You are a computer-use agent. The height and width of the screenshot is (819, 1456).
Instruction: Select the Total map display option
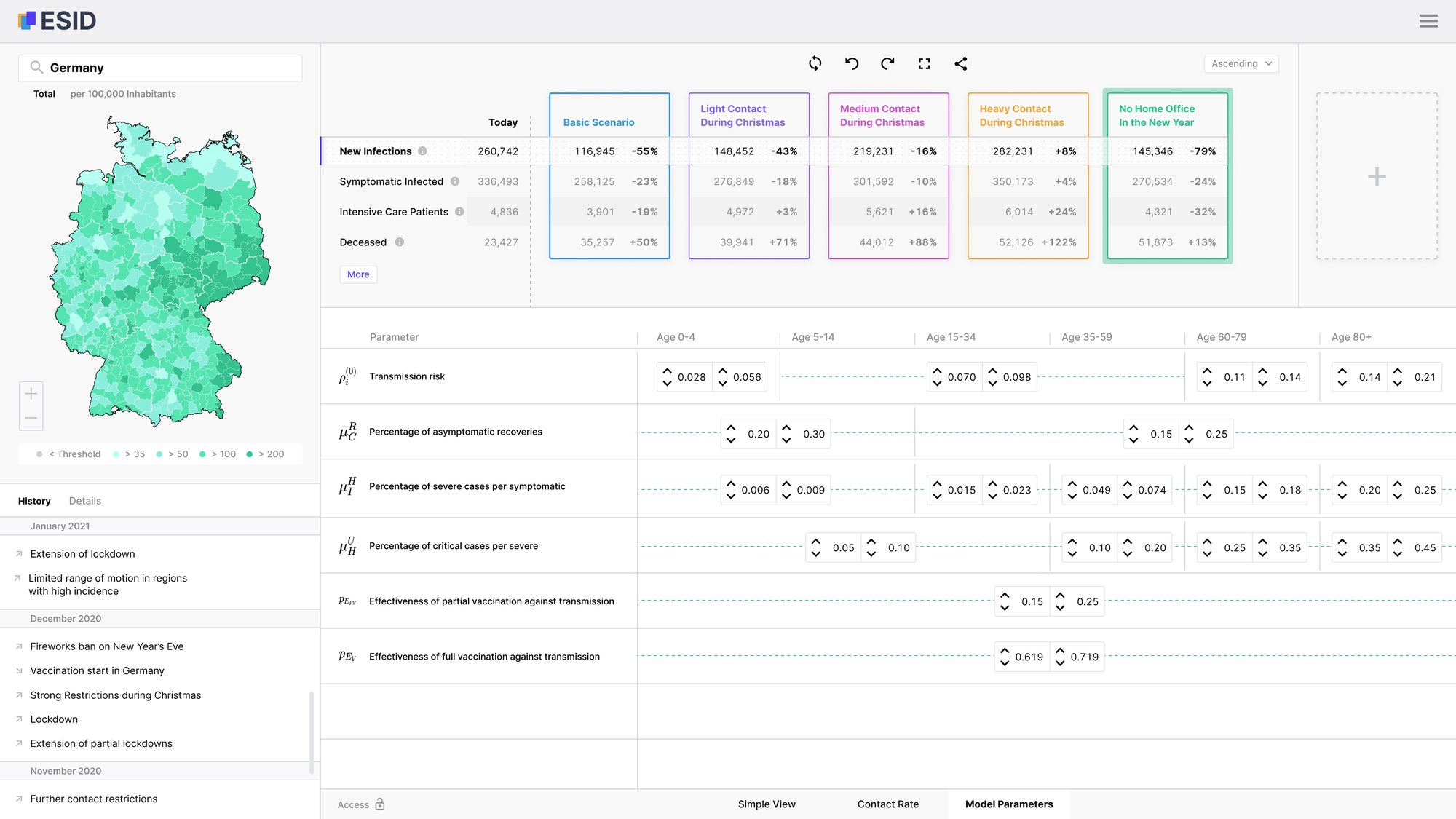(x=44, y=94)
